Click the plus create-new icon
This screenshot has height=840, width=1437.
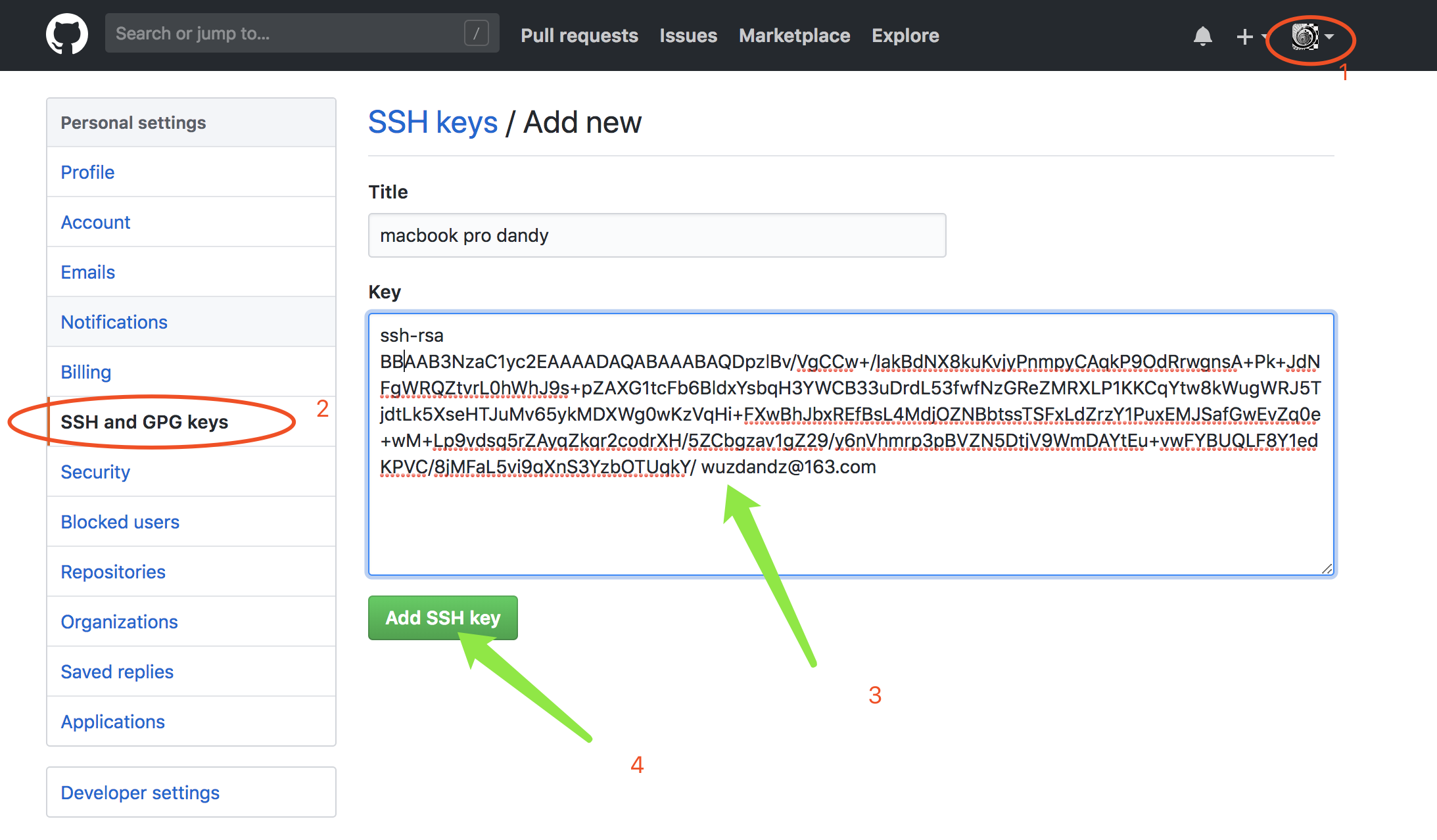coord(1244,36)
